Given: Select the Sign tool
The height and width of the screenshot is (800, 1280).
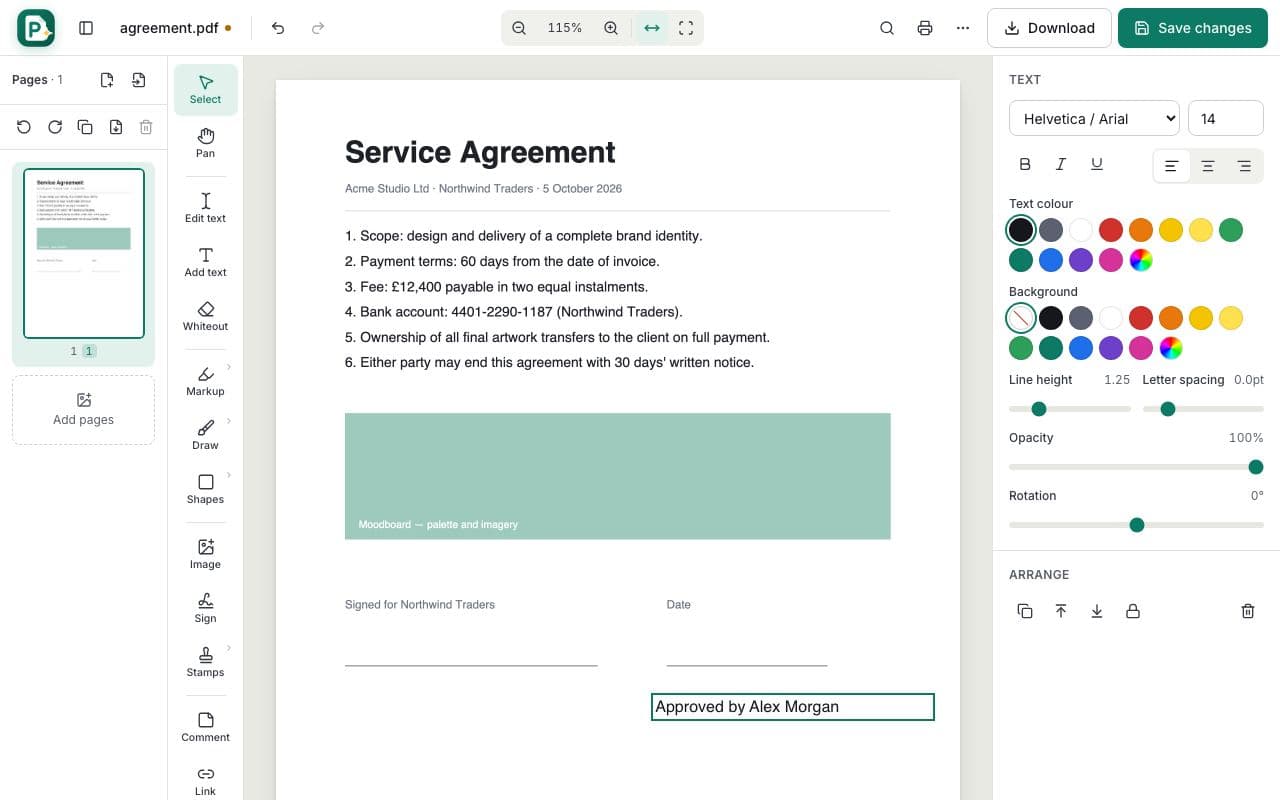Looking at the screenshot, I should point(205,608).
